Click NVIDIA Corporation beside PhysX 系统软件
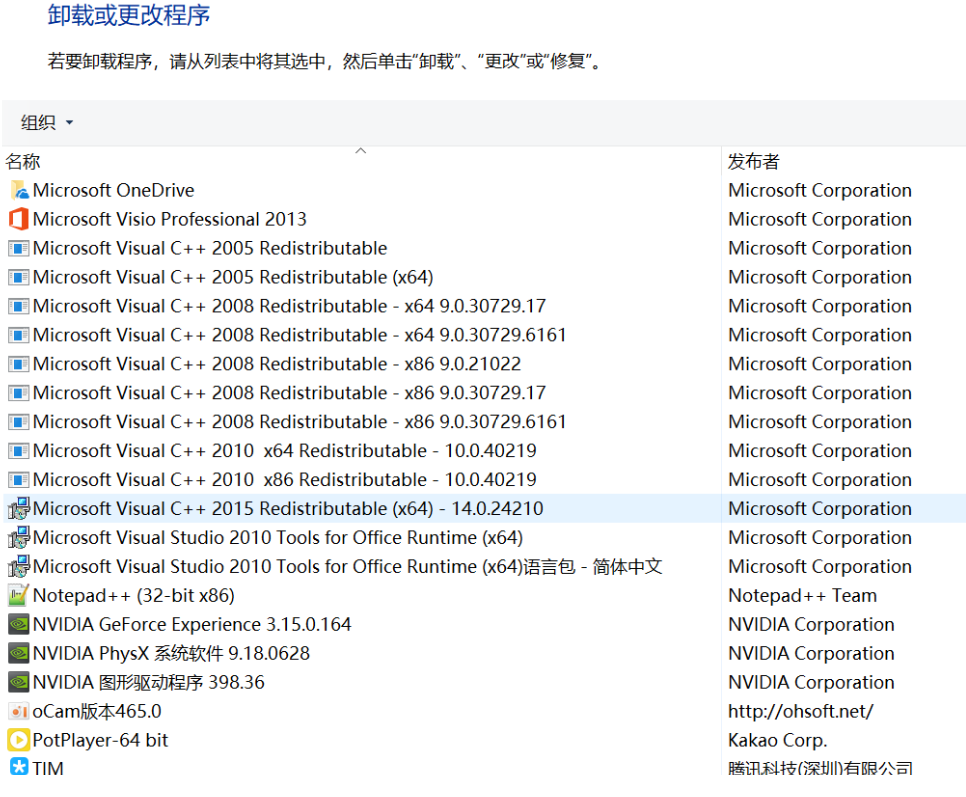 tap(811, 653)
